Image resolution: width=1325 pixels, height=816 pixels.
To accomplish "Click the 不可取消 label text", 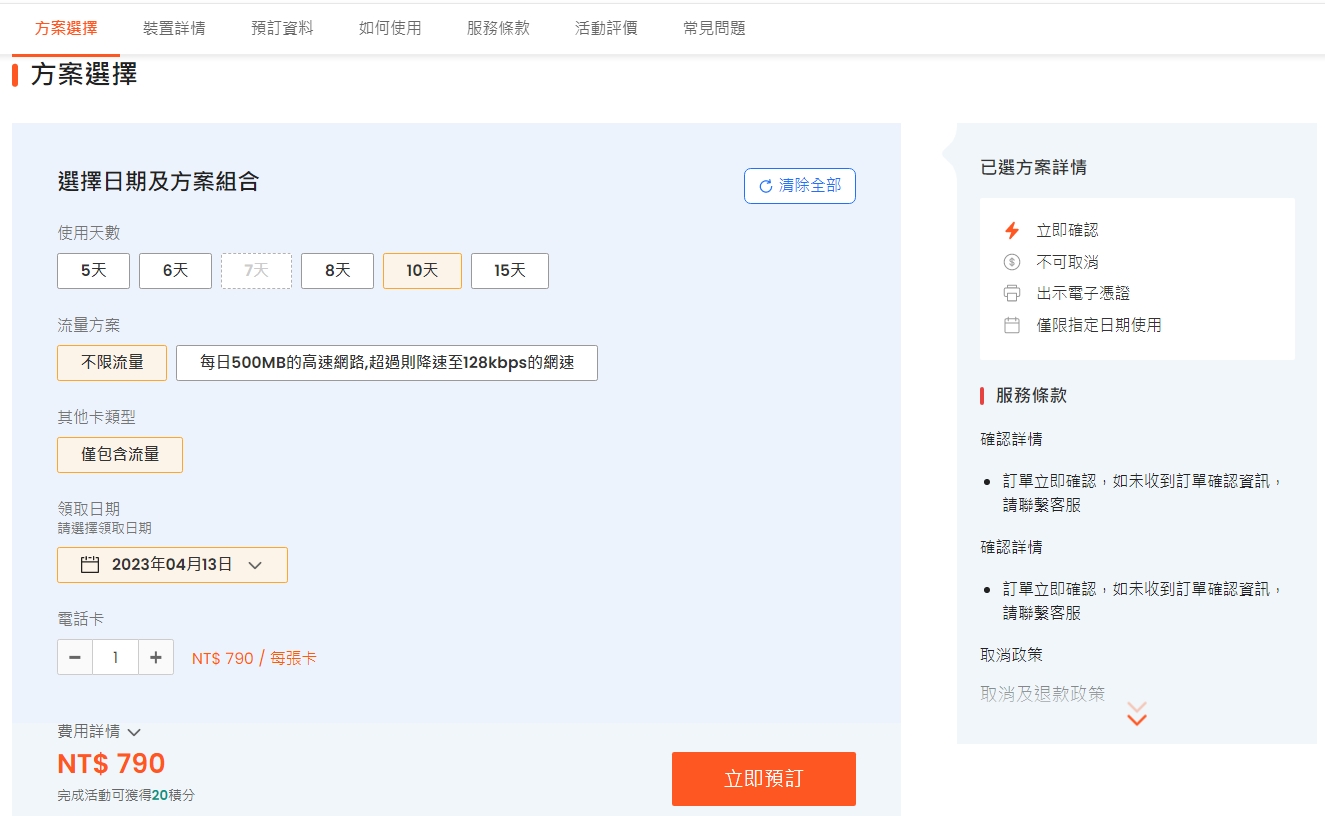I will click(1067, 262).
